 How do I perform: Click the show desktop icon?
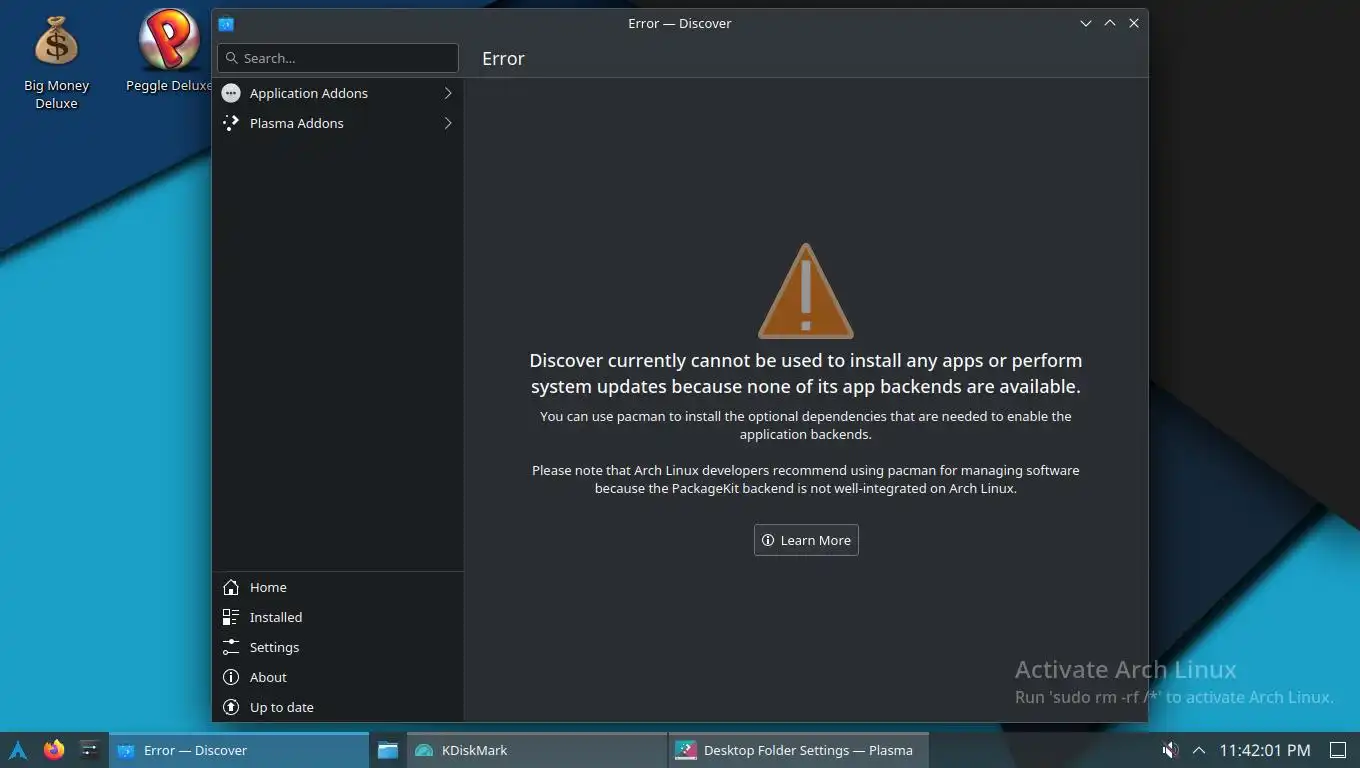(x=1338, y=750)
